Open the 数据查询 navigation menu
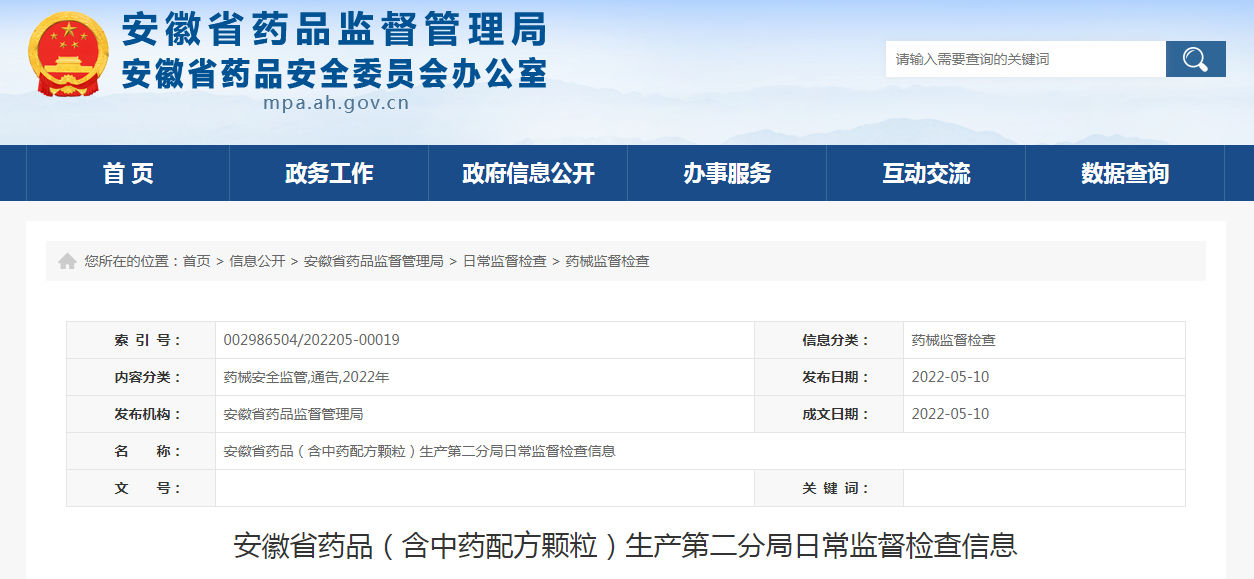Image resolution: width=1254 pixels, height=579 pixels. [1125, 173]
